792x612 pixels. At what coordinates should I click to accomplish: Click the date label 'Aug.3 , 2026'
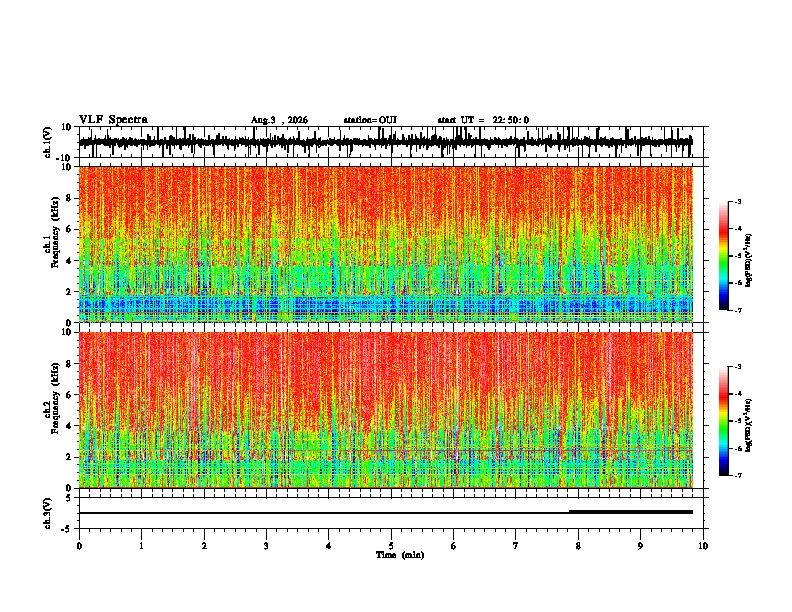[x=279, y=120]
